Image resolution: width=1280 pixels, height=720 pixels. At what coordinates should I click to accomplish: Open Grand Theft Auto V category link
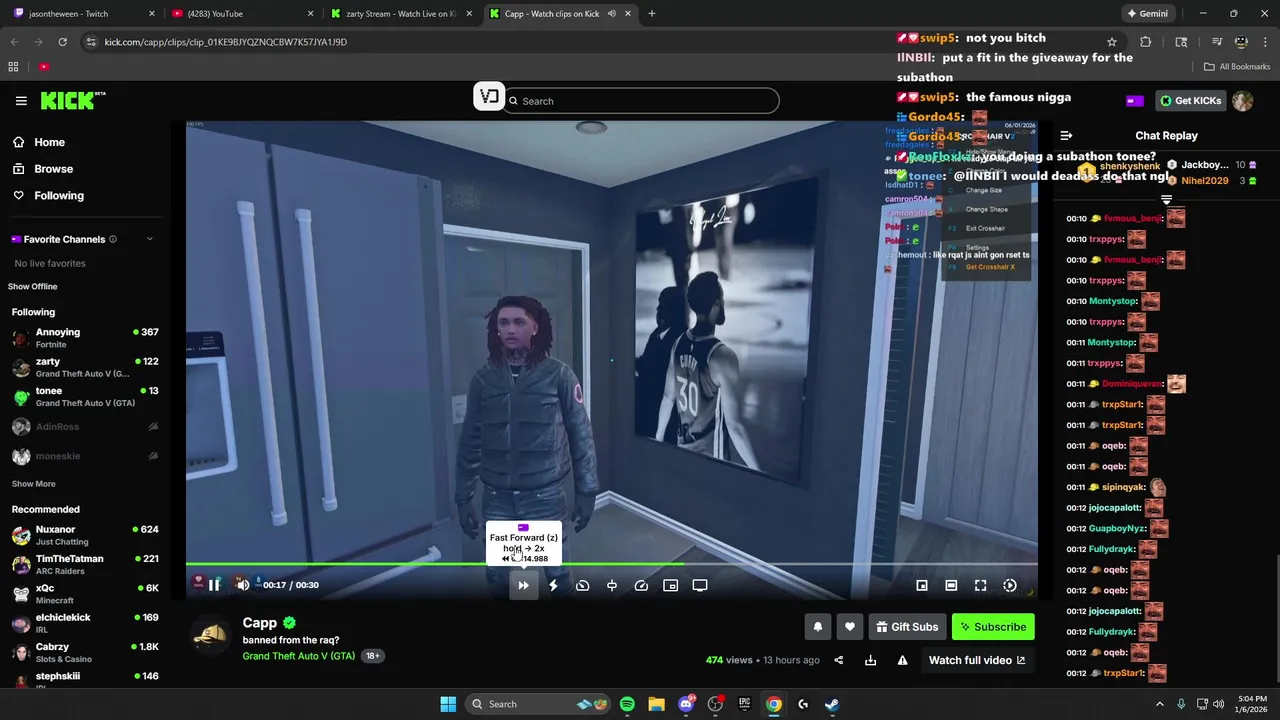coord(298,656)
